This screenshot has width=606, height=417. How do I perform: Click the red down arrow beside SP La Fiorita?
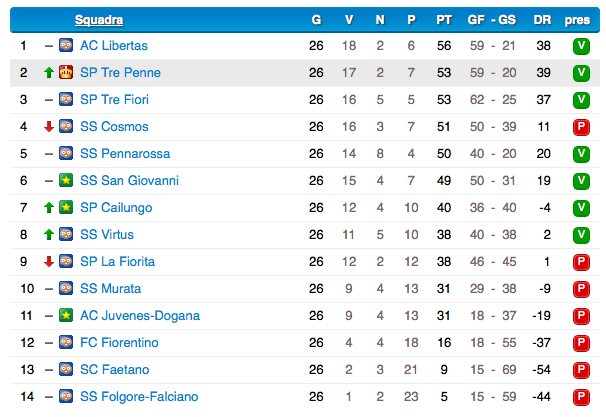coord(49,262)
